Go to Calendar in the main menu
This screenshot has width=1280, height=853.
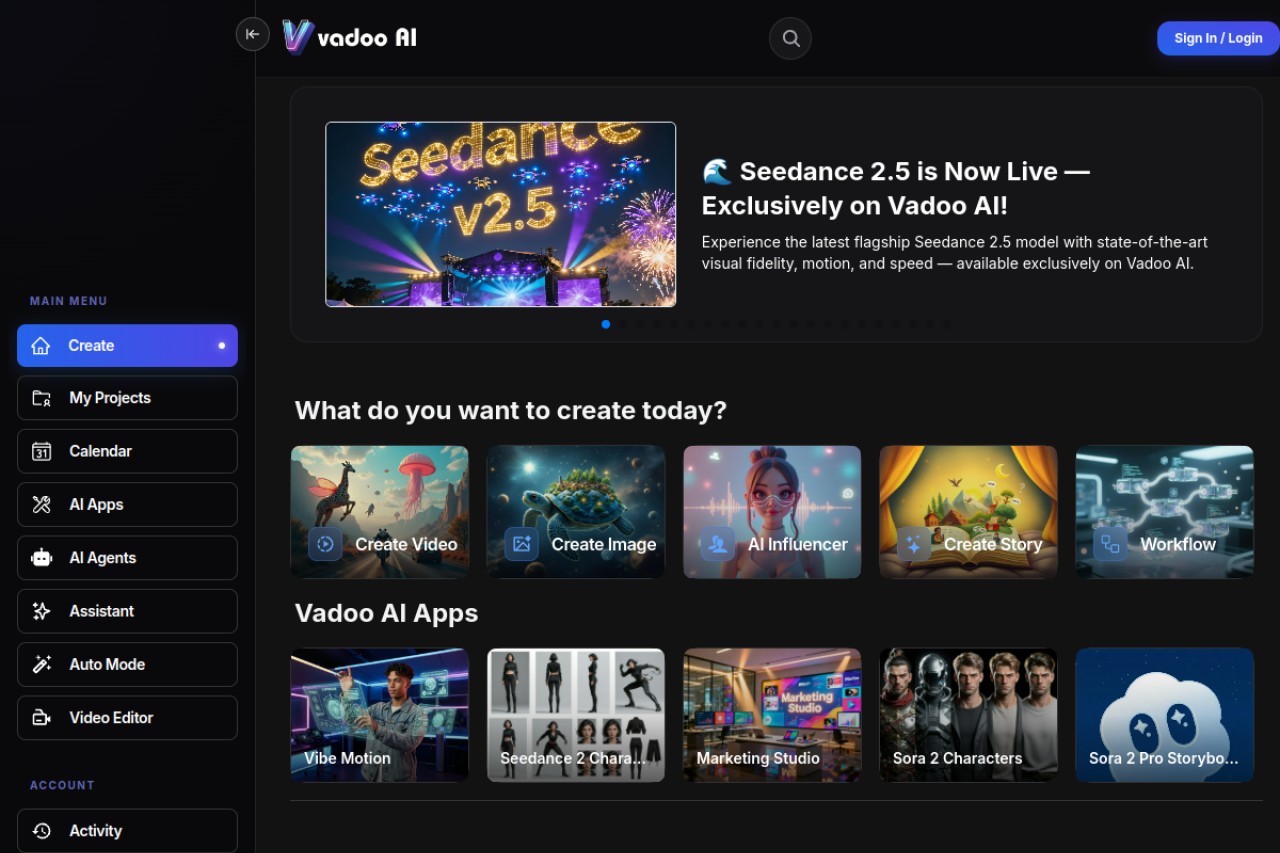pyautogui.click(x=127, y=451)
